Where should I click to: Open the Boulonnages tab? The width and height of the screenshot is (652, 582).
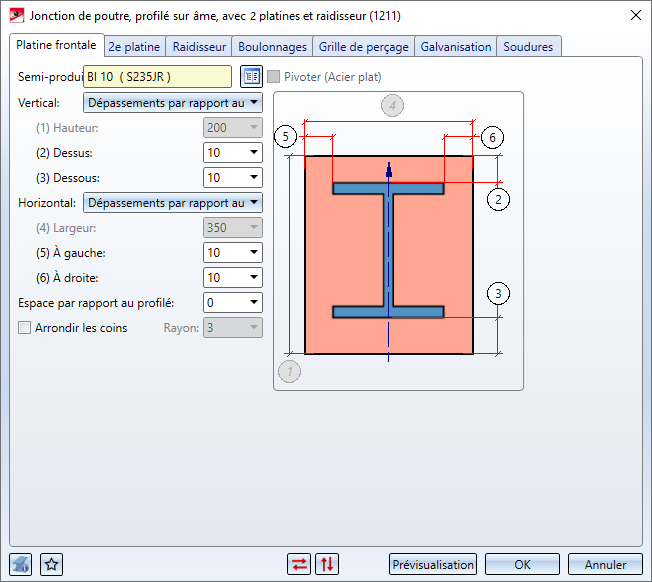tap(272, 46)
